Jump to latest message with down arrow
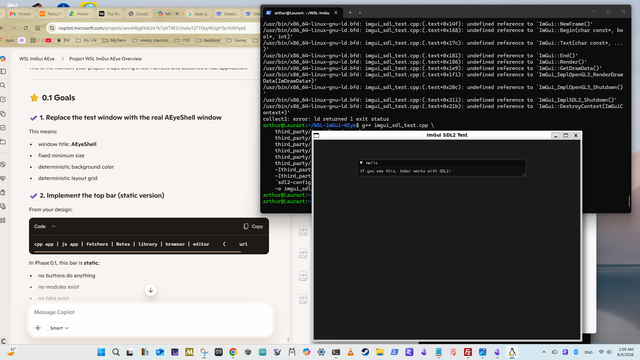 pos(151,290)
